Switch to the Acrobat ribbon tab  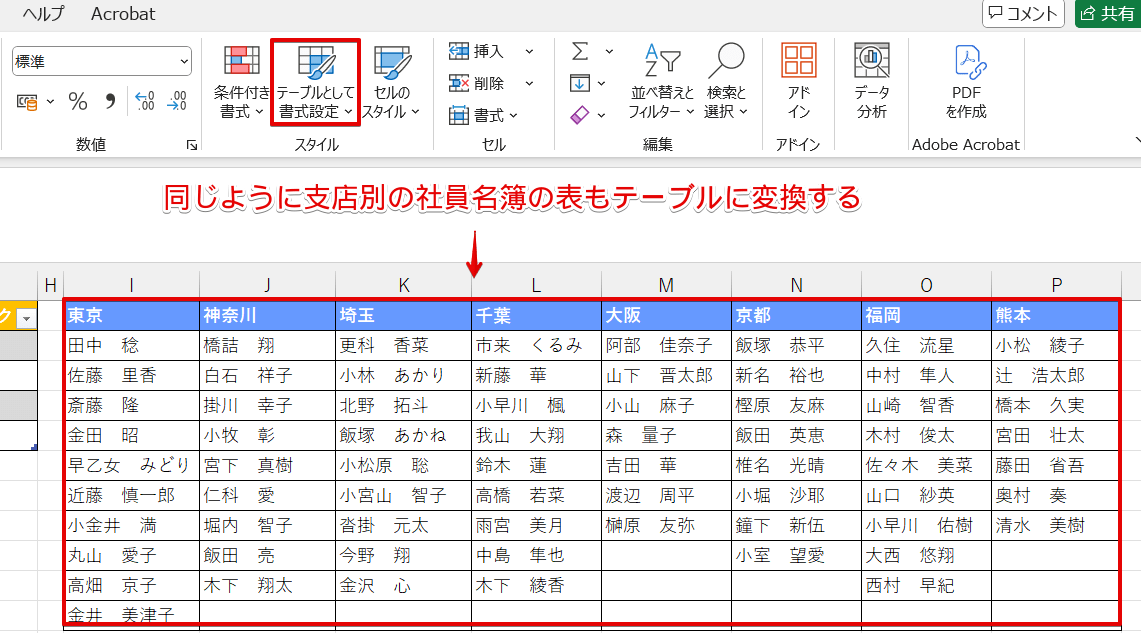pyautogui.click(x=122, y=14)
